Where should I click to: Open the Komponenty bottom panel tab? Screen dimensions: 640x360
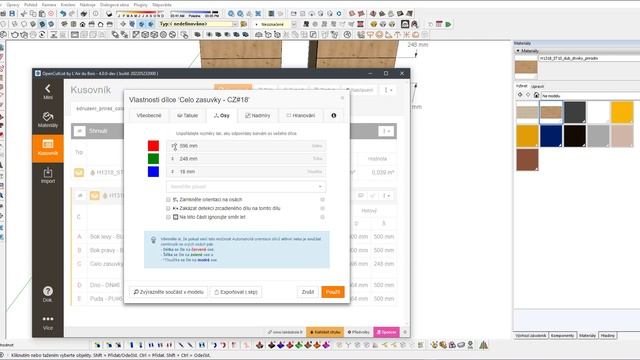pos(562,336)
